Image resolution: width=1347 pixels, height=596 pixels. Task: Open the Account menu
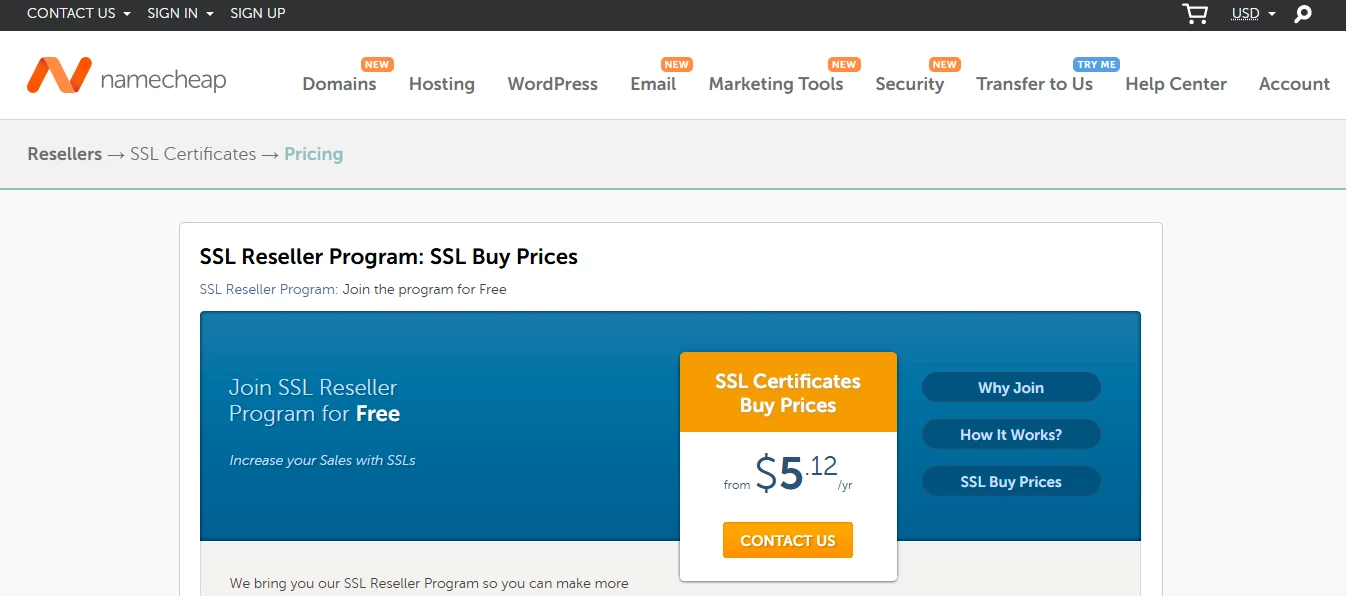pyautogui.click(x=1295, y=84)
